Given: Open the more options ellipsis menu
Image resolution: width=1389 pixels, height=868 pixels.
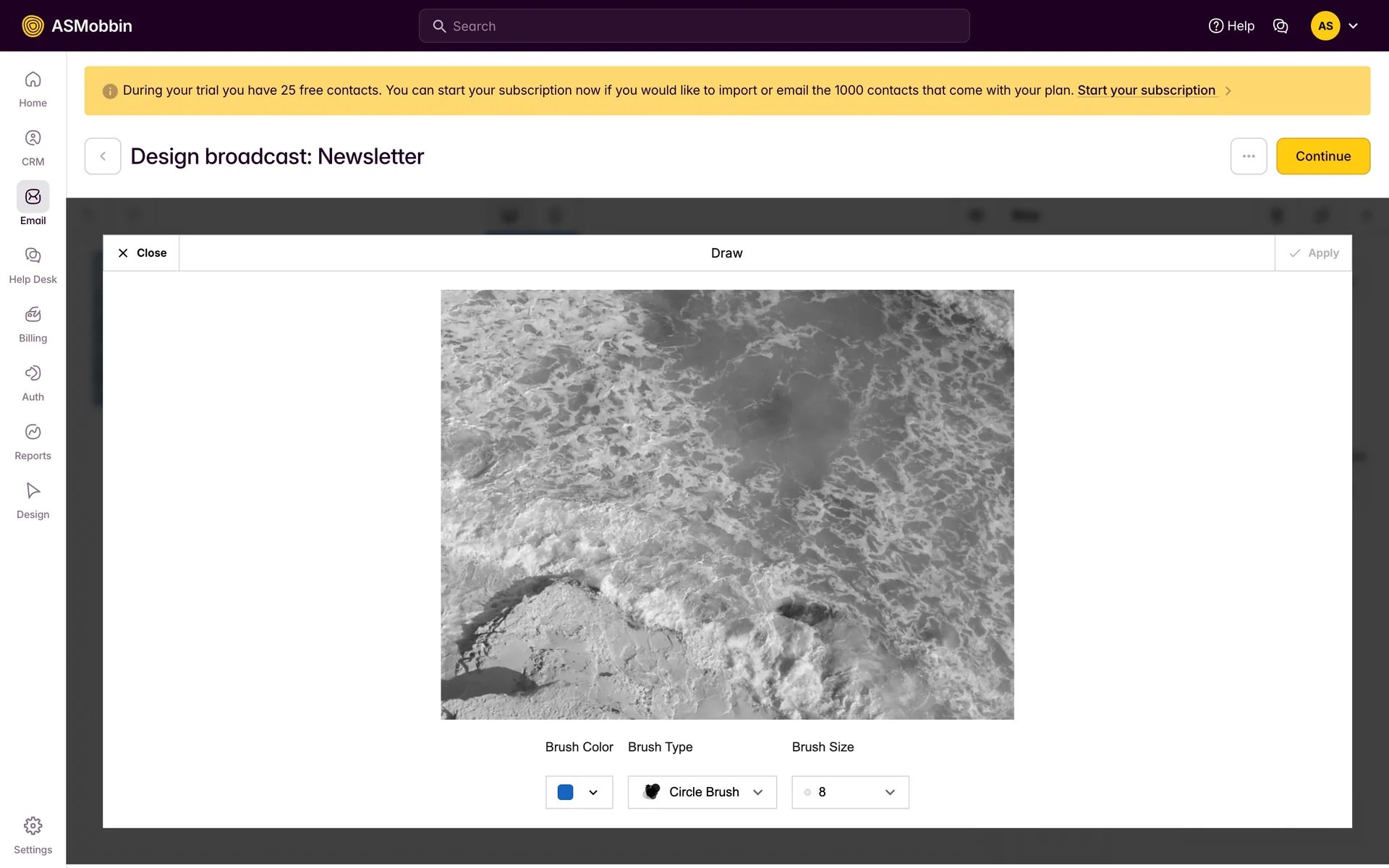Looking at the screenshot, I should click(1248, 156).
